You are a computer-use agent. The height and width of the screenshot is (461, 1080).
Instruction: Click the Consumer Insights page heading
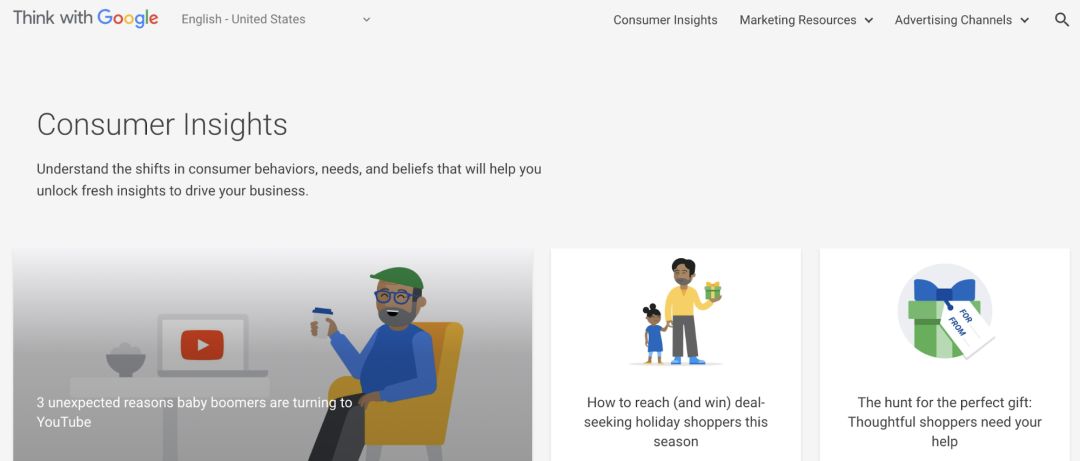[x=162, y=125]
